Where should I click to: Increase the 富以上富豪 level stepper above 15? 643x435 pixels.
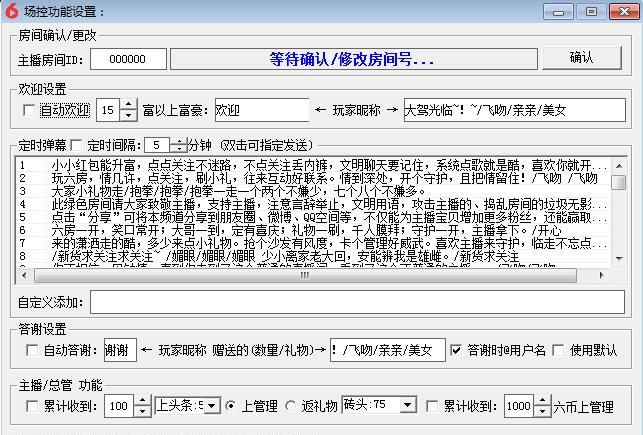(x=129, y=105)
